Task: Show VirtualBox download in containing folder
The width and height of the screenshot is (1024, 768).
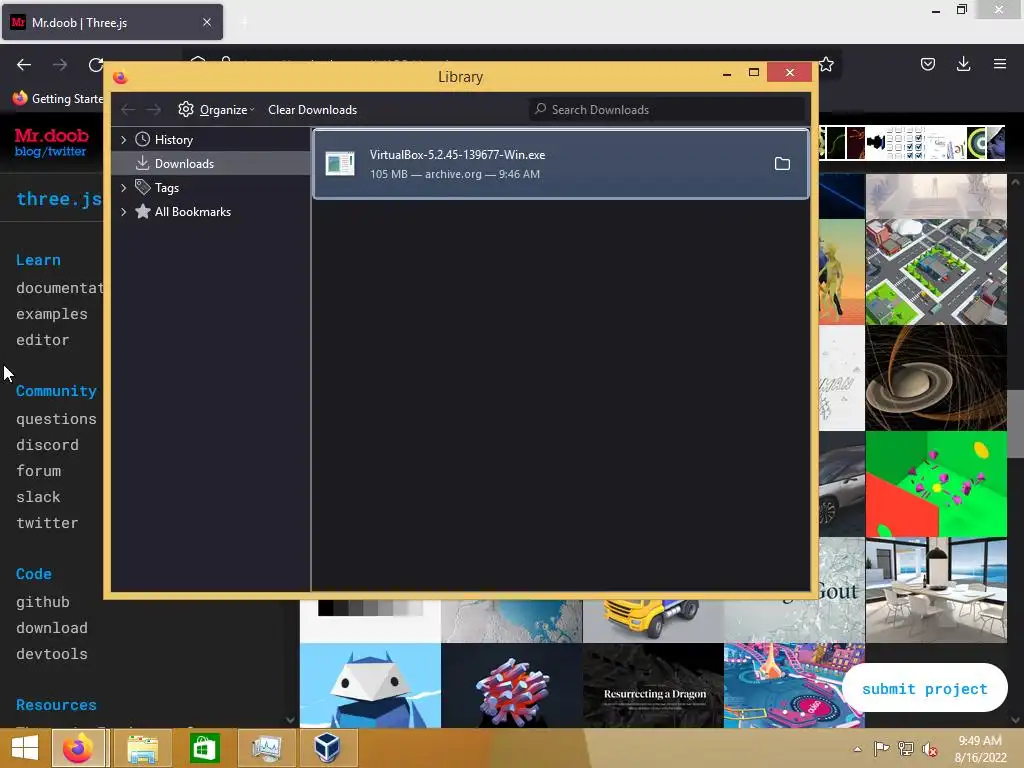Action: (x=782, y=164)
